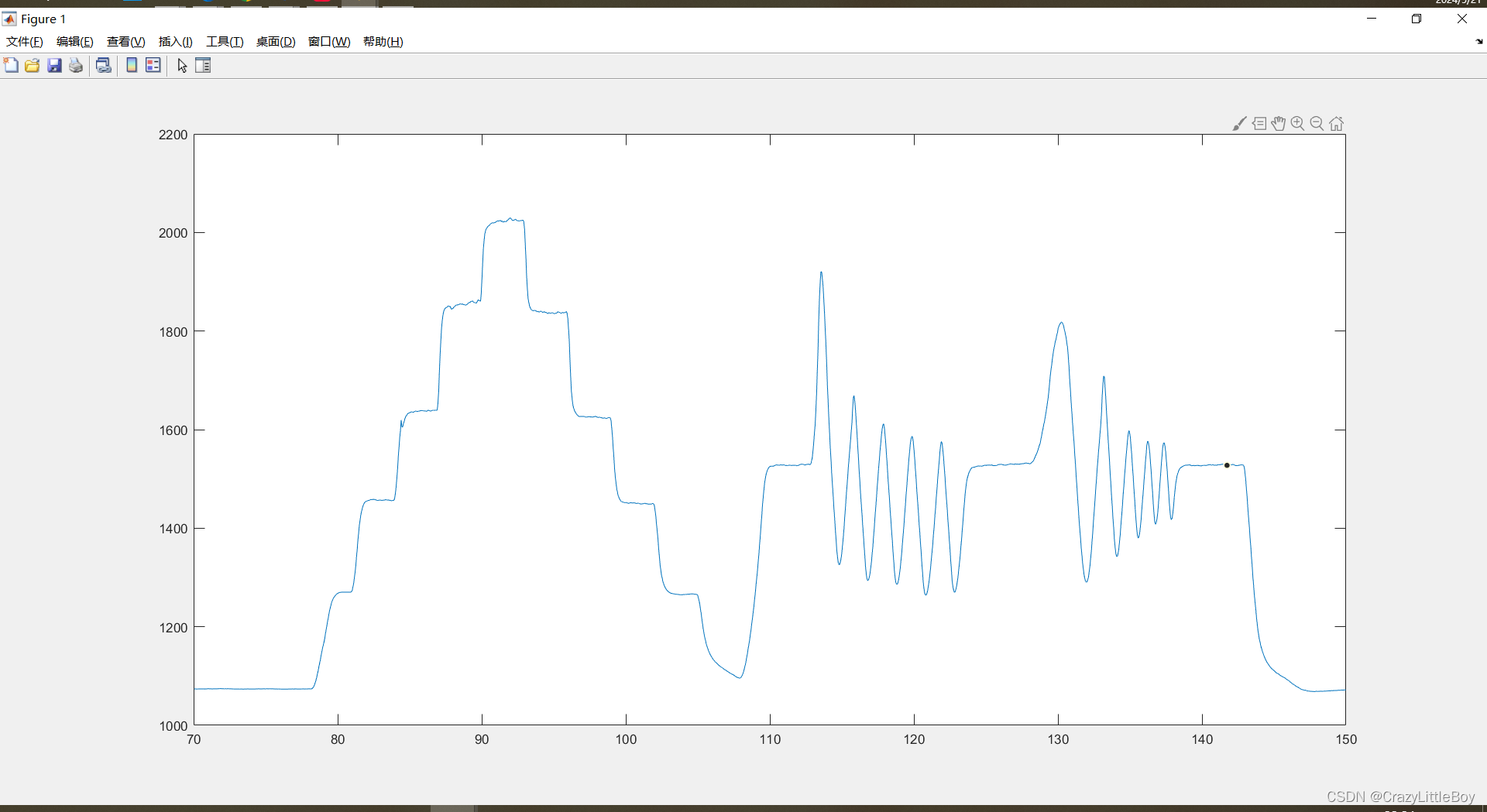Open the 文件(F) menu
The width and height of the screenshot is (1487, 812).
(23, 41)
